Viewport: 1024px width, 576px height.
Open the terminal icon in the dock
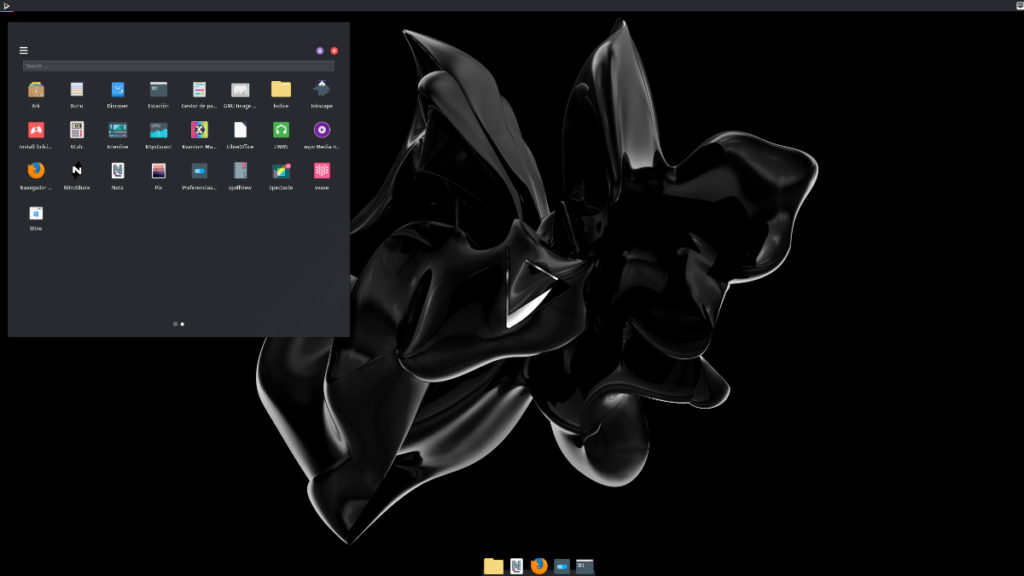(584, 565)
